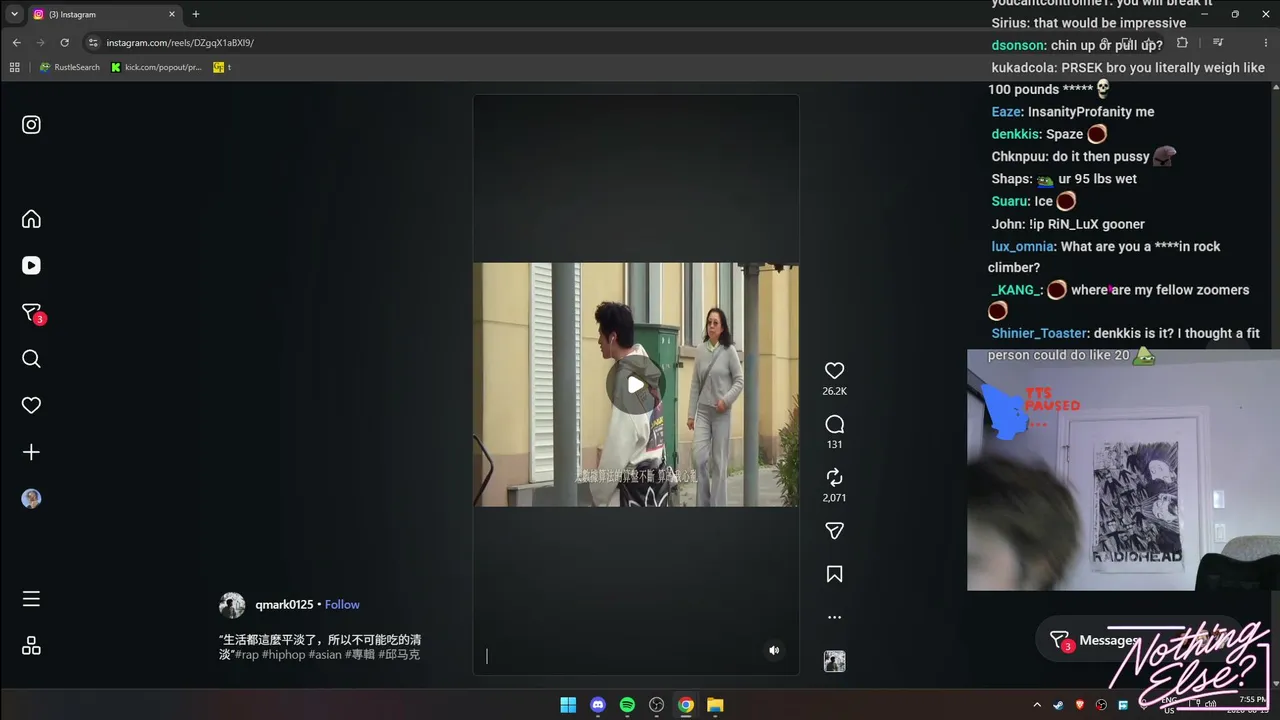This screenshot has height=720, width=1280.
Task: Open Search in the Instagram sidebar
Action: click(31, 359)
